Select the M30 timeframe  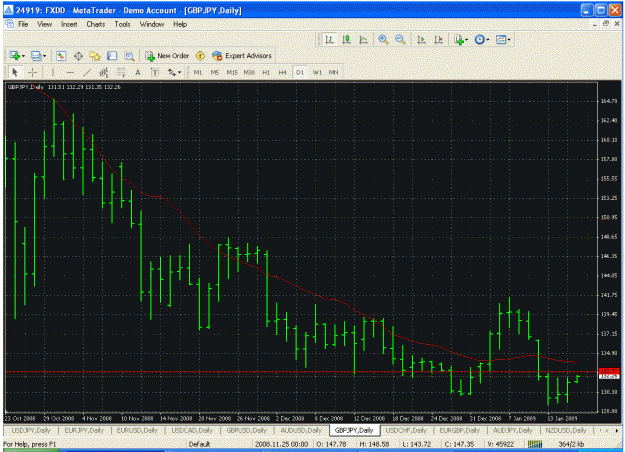click(249, 72)
